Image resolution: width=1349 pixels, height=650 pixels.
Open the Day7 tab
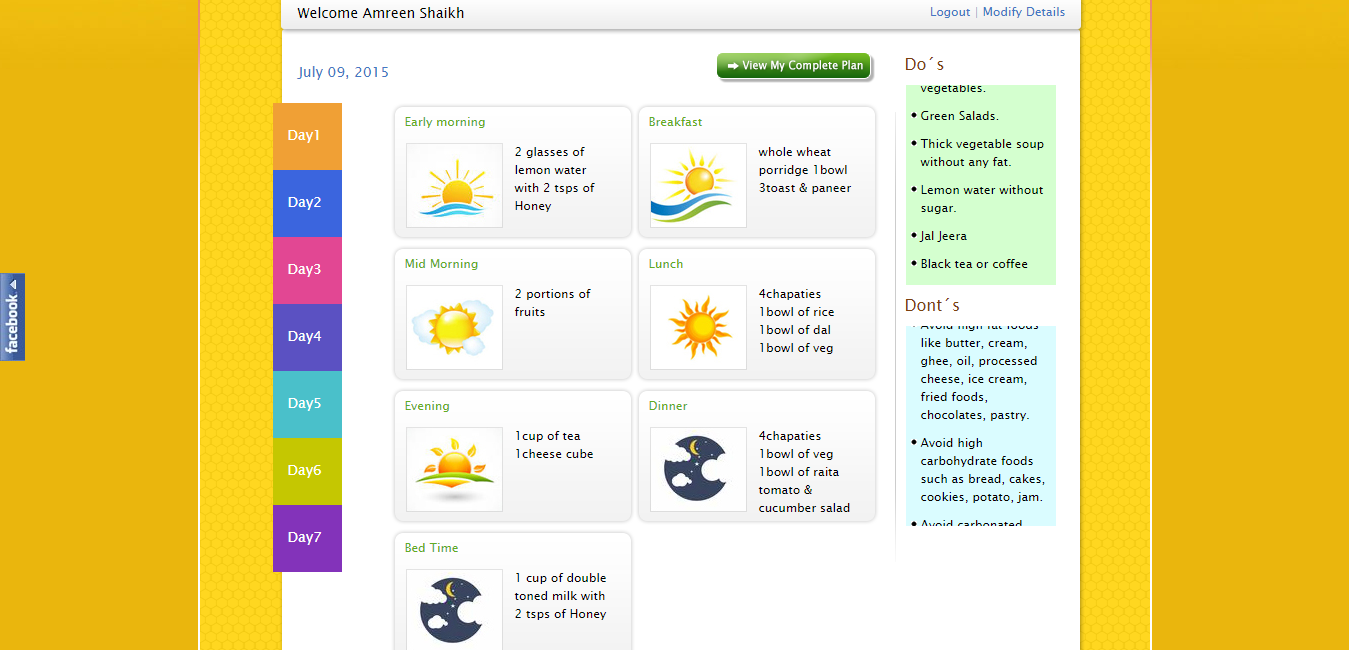306,538
